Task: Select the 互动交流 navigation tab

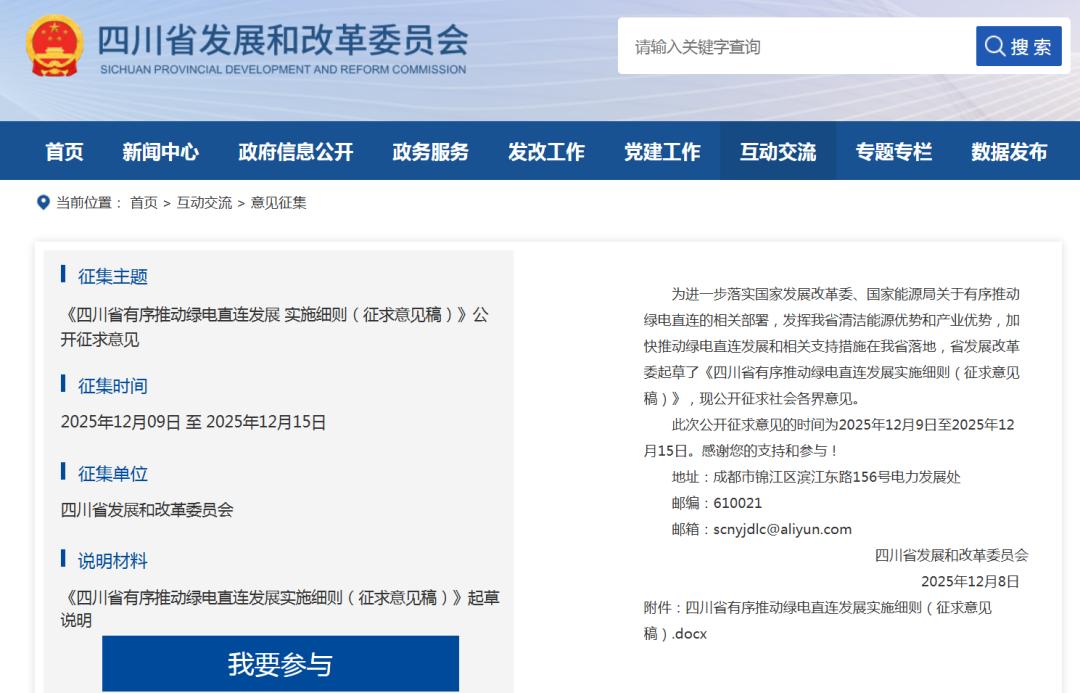Action: [778, 152]
